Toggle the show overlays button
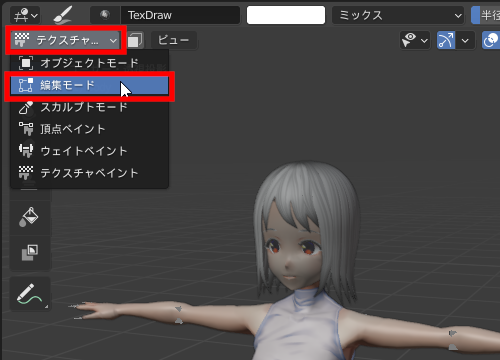Image resolution: width=500 pixels, height=360 pixels. (491, 40)
